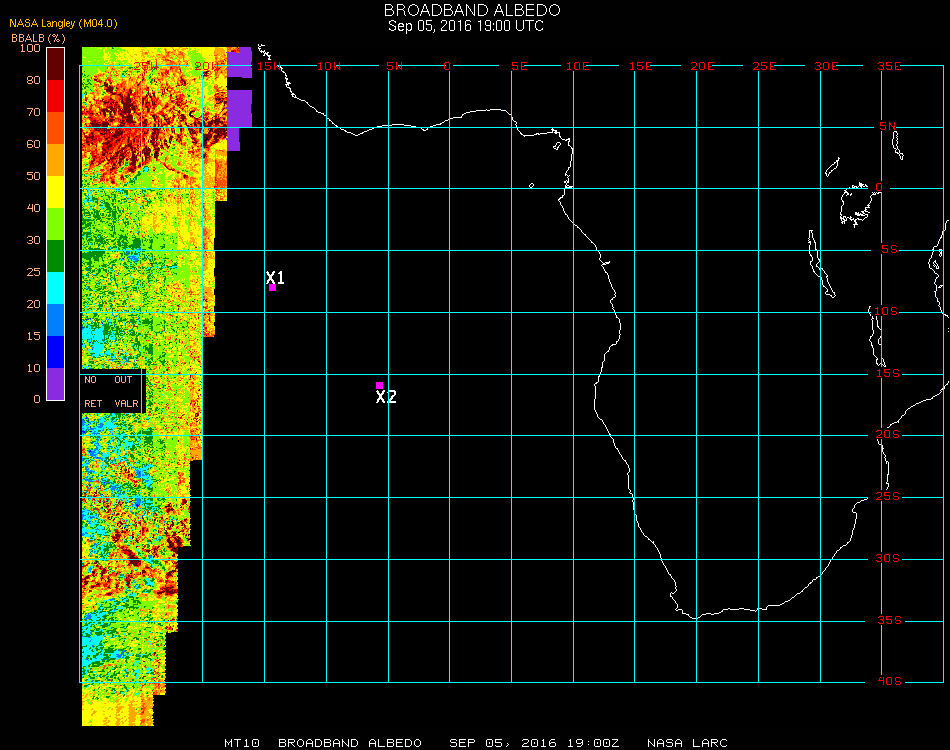Screen dimensions: 950x750
Task: Click the '10E' longitude label
Action: coord(577,66)
